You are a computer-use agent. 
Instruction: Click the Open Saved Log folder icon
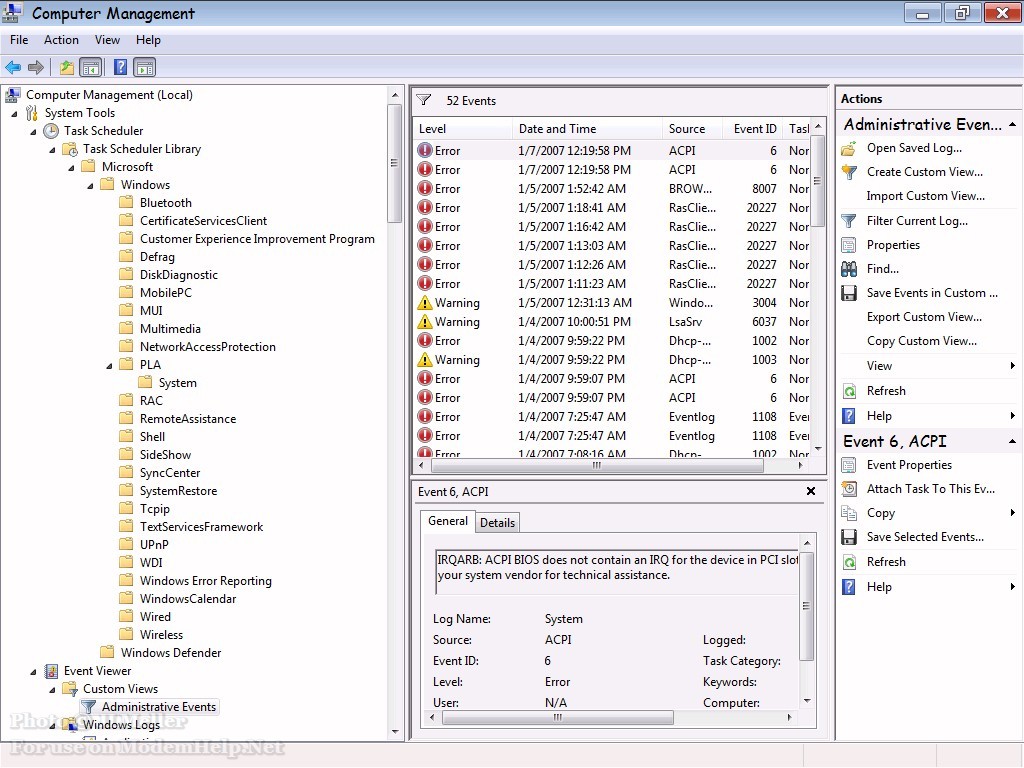click(x=849, y=148)
